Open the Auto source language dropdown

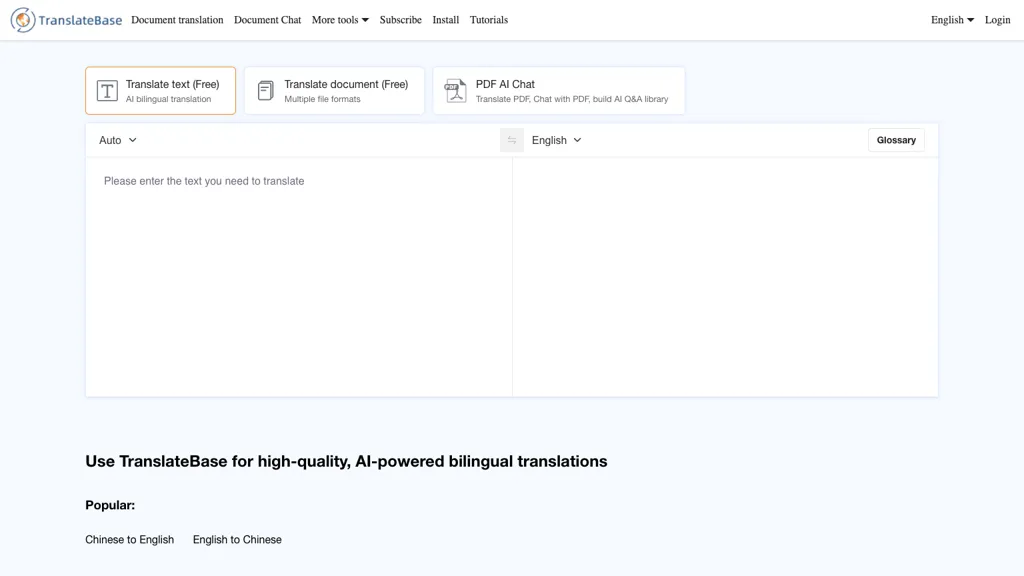[118, 140]
